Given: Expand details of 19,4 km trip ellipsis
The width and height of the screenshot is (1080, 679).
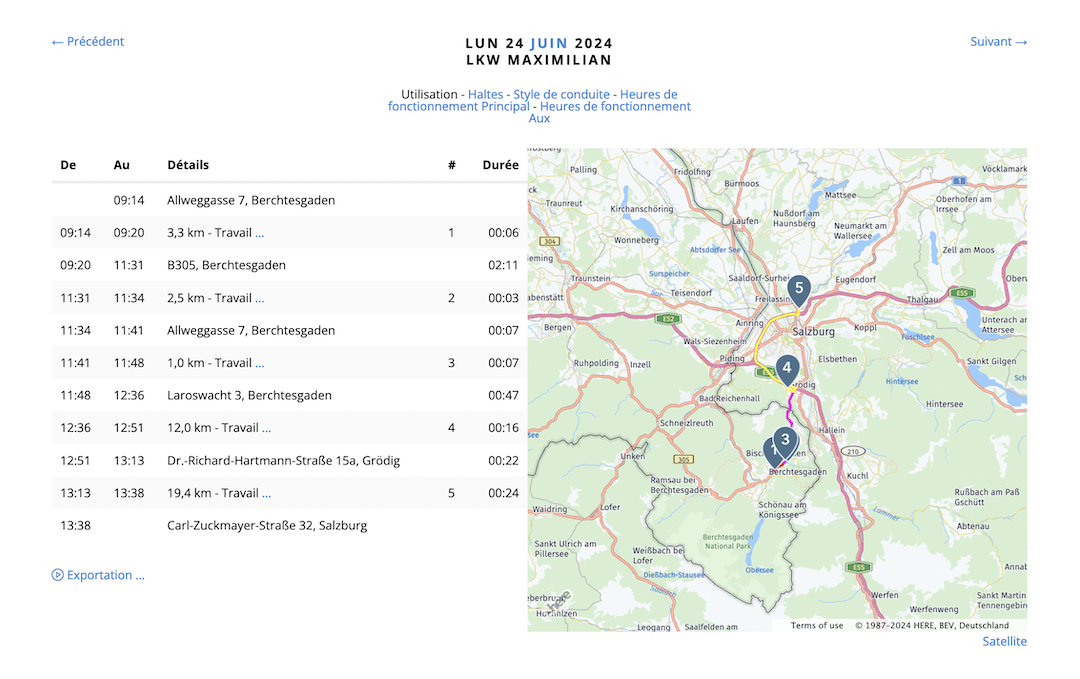Looking at the screenshot, I should click(267, 494).
